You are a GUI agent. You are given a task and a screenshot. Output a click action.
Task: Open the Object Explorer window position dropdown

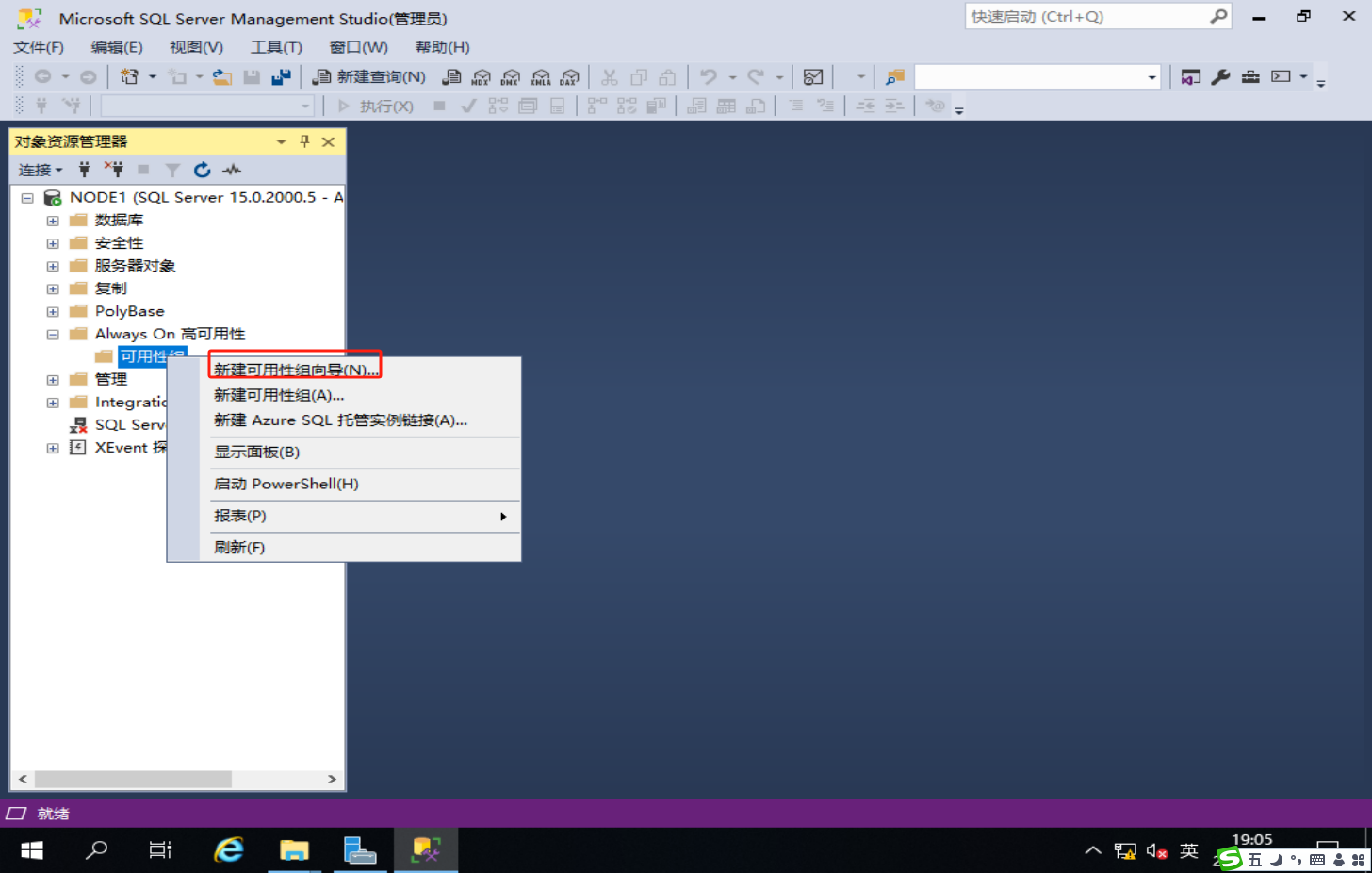pos(281,141)
